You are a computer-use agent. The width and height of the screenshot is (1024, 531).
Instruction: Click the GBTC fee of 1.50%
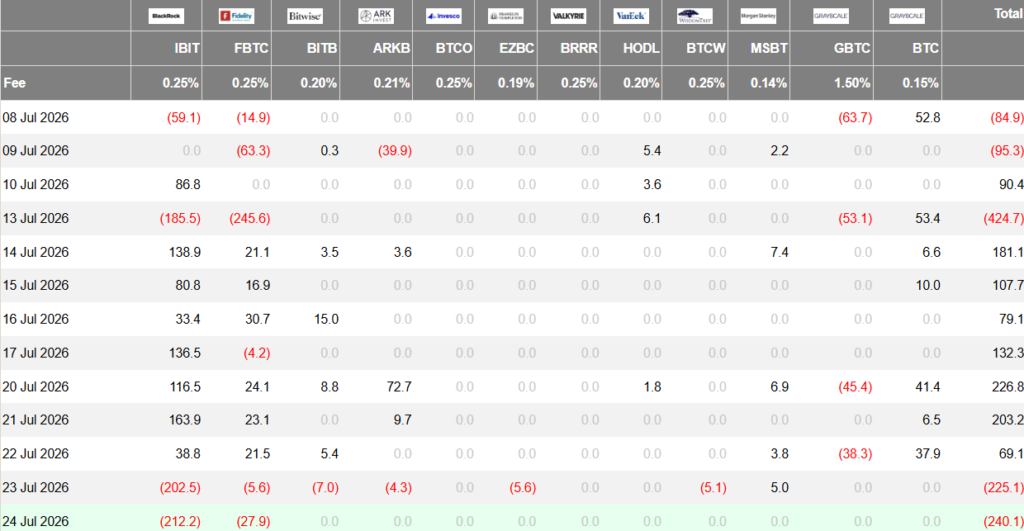(852, 83)
